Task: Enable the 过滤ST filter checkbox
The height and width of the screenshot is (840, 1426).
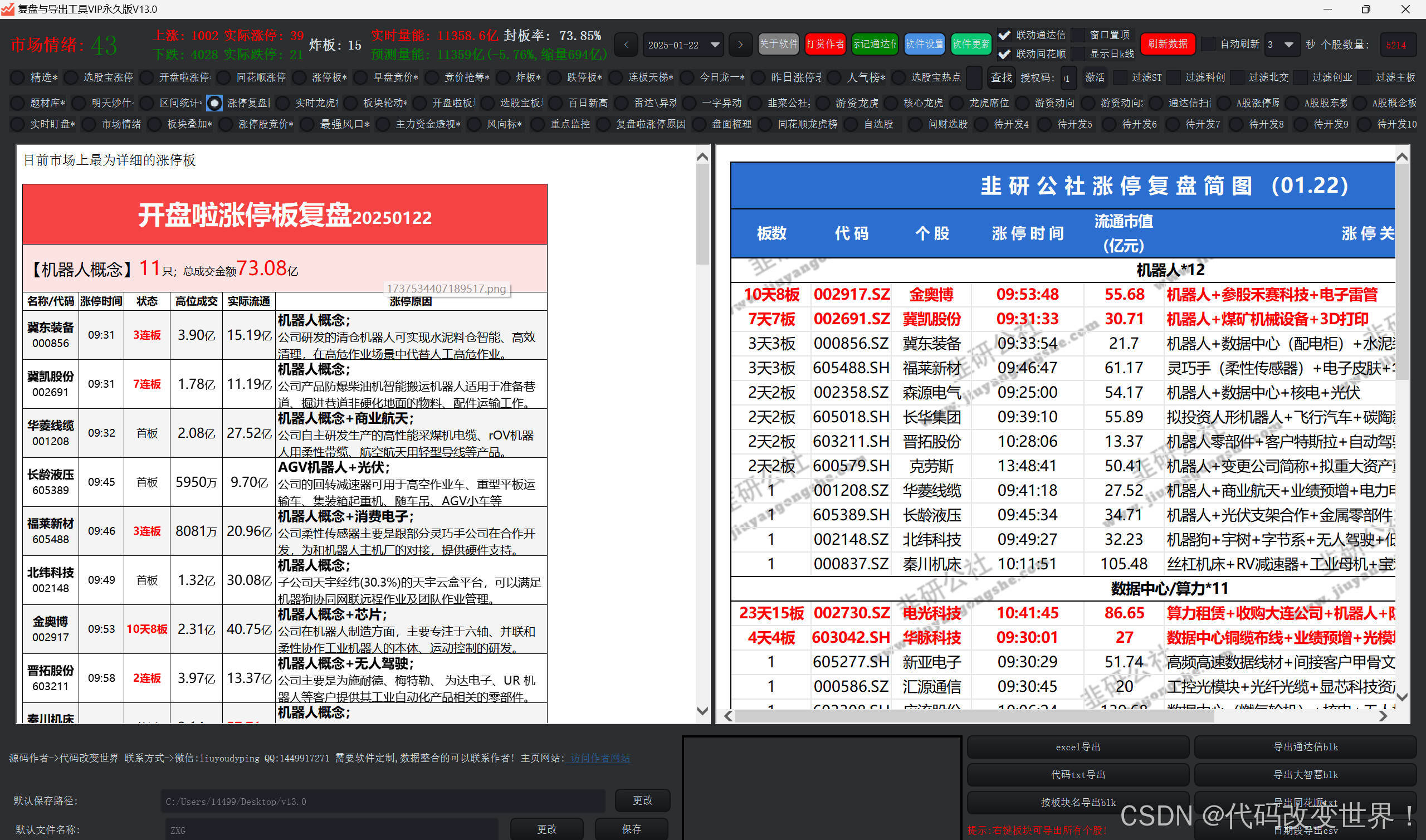Action: coord(1120,77)
